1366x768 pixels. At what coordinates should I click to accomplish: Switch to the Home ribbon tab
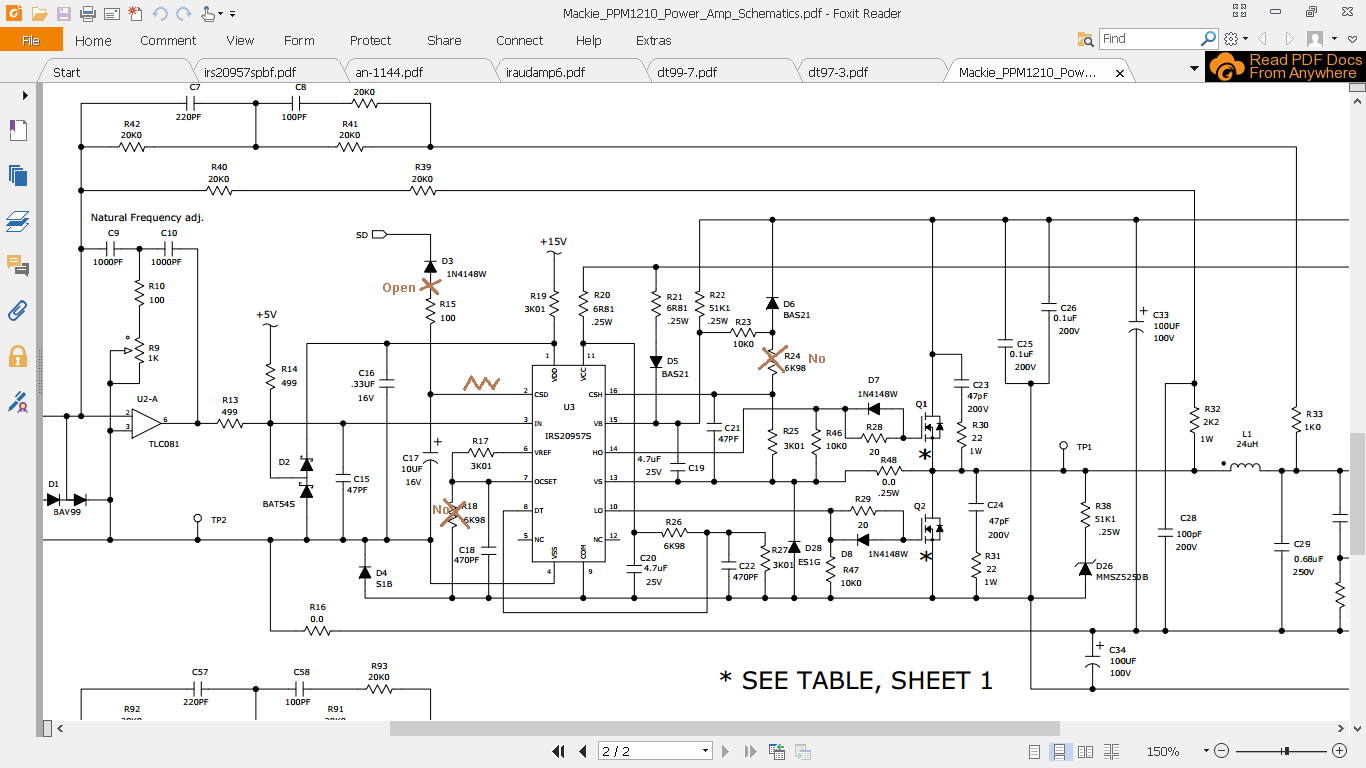tap(93, 40)
